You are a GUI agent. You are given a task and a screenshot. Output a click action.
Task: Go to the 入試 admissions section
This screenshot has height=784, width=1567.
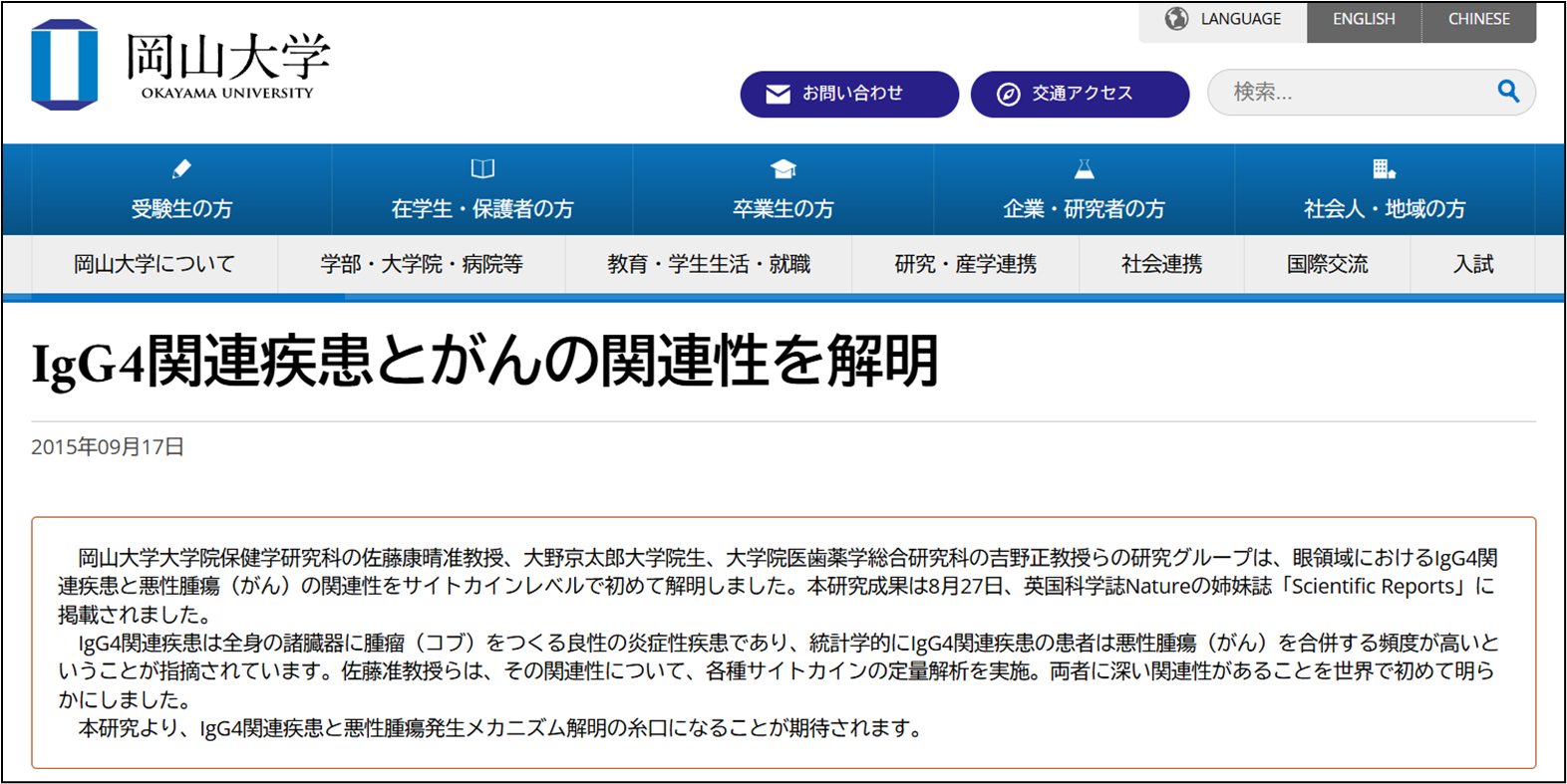[1472, 264]
